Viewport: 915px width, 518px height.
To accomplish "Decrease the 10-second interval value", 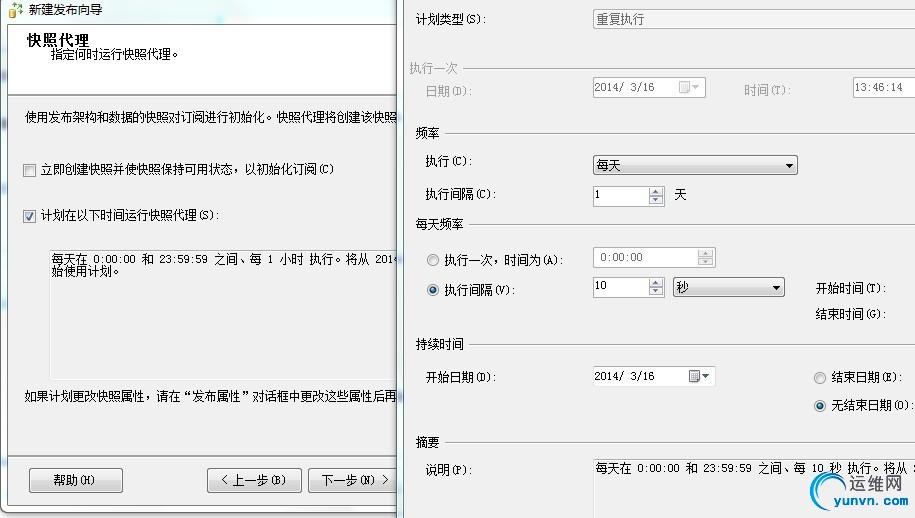I will (x=656, y=290).
